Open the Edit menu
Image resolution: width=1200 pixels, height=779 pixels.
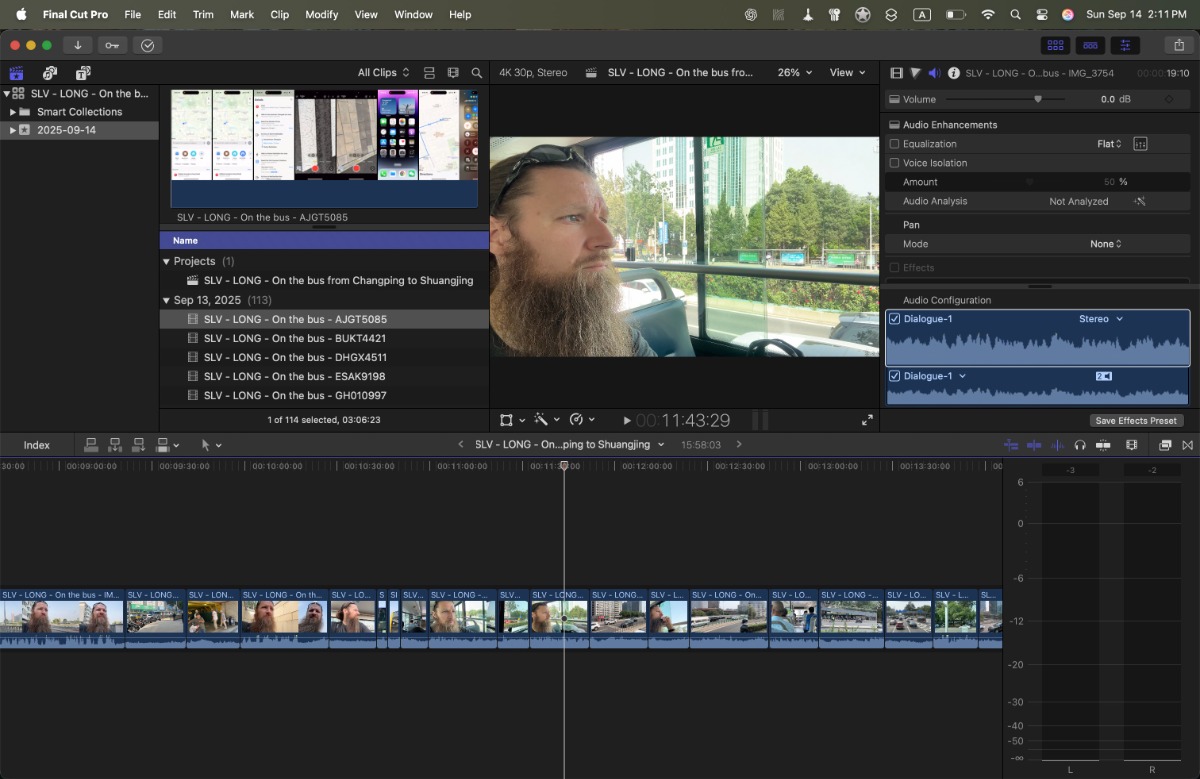tap(167, 15)
